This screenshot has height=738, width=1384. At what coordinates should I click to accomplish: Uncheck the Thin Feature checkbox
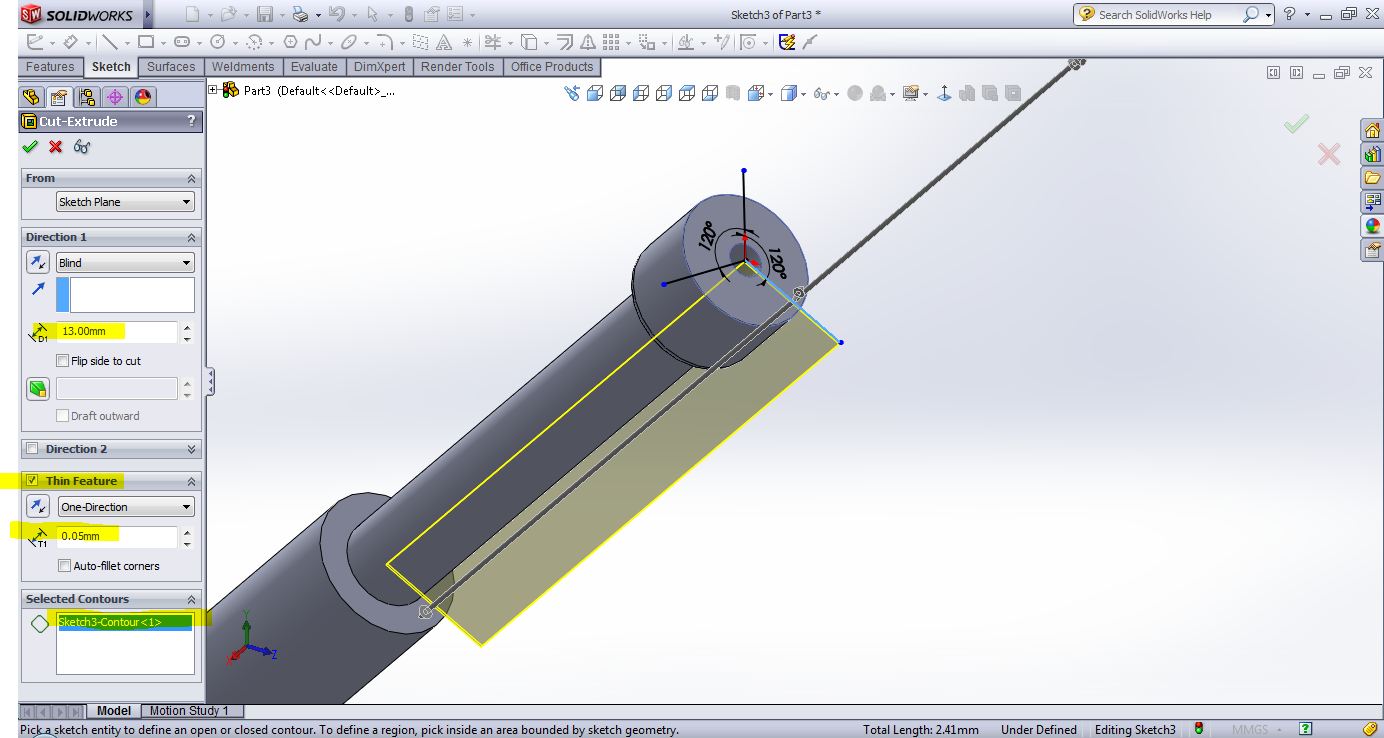(32, 481)
